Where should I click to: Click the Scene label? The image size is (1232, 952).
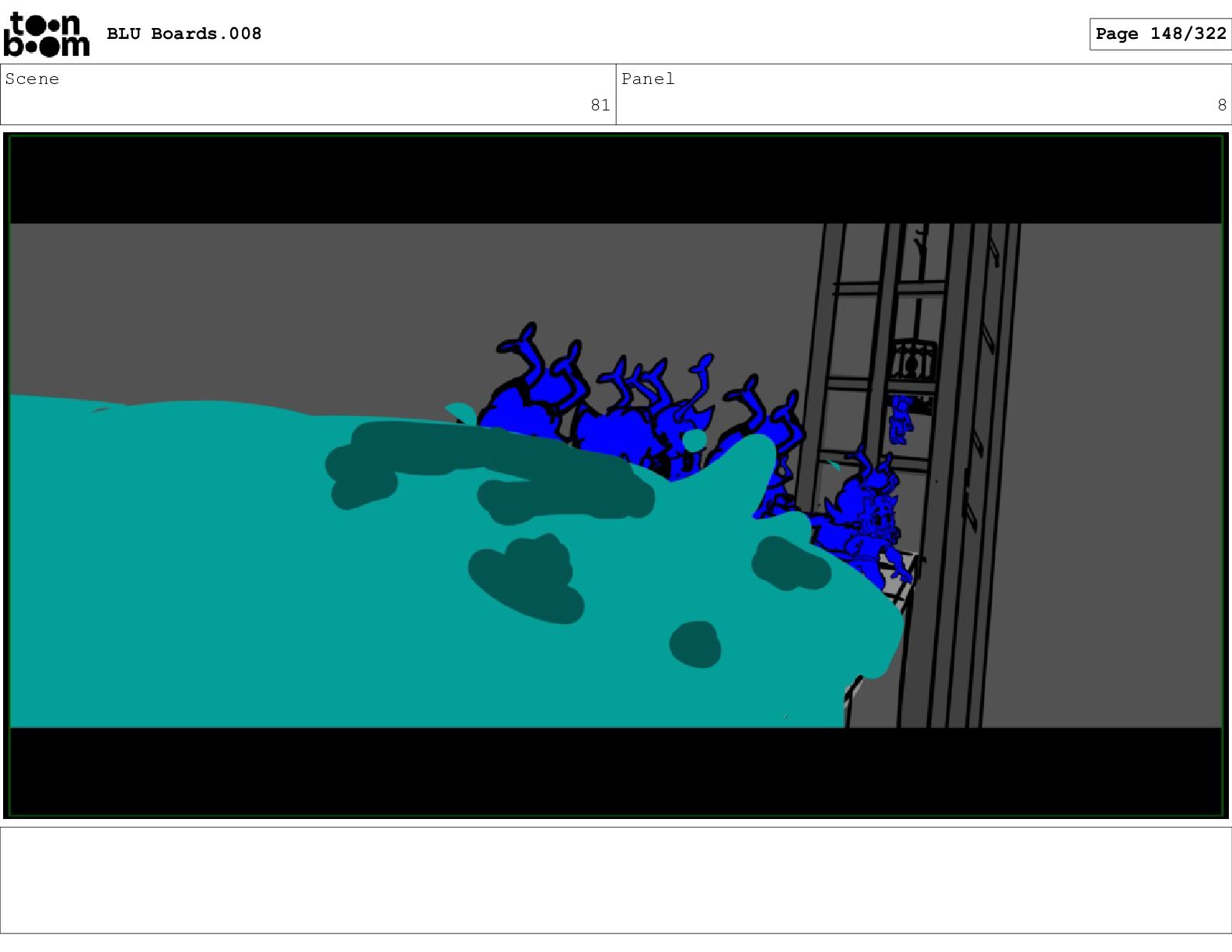pos(32,79)
